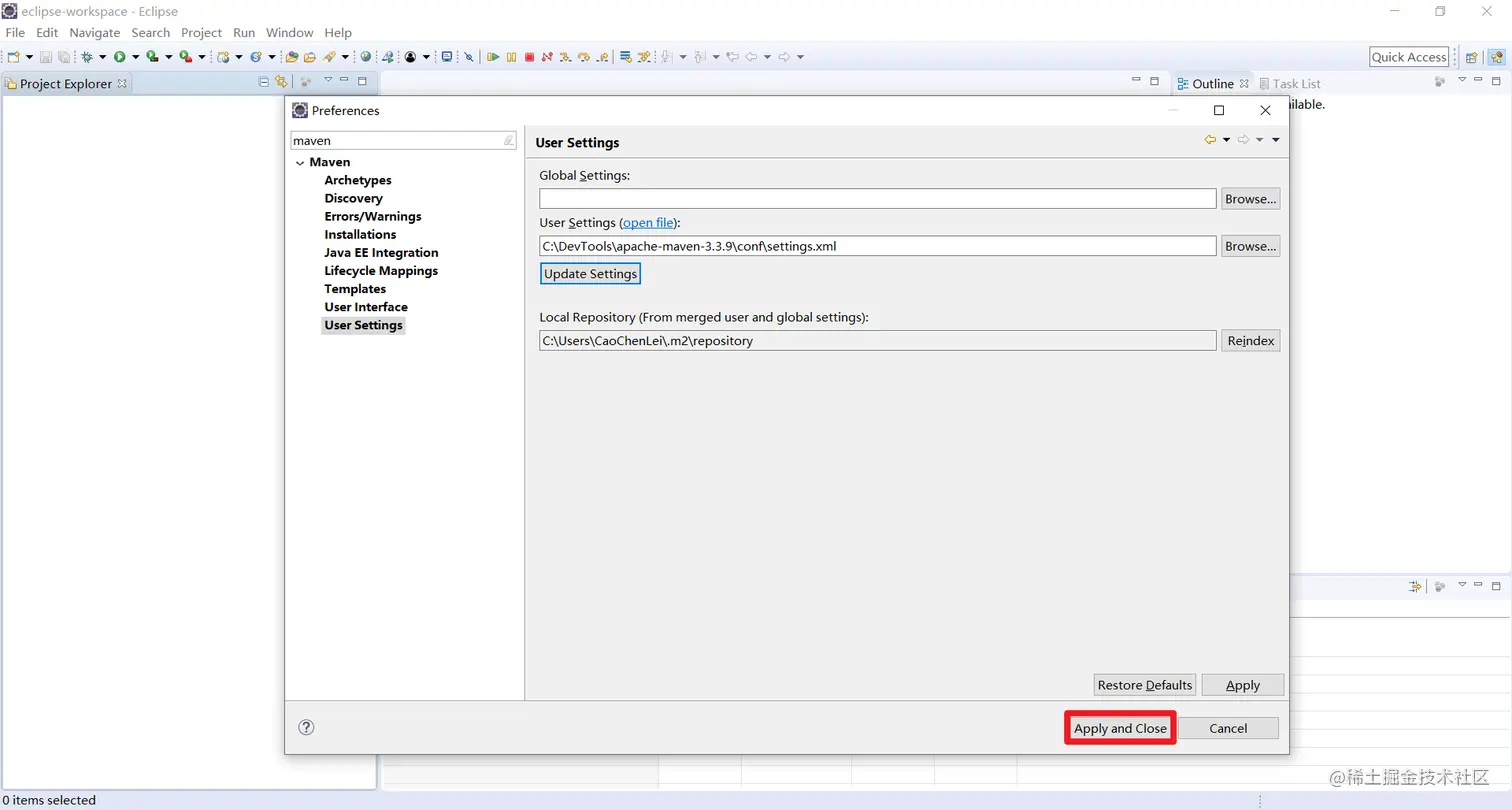This screenshot has width=1512, height=810.
Task: Click the Coverage launch toolbar icon
Action: pyautogui.click(x=152, y=57)
